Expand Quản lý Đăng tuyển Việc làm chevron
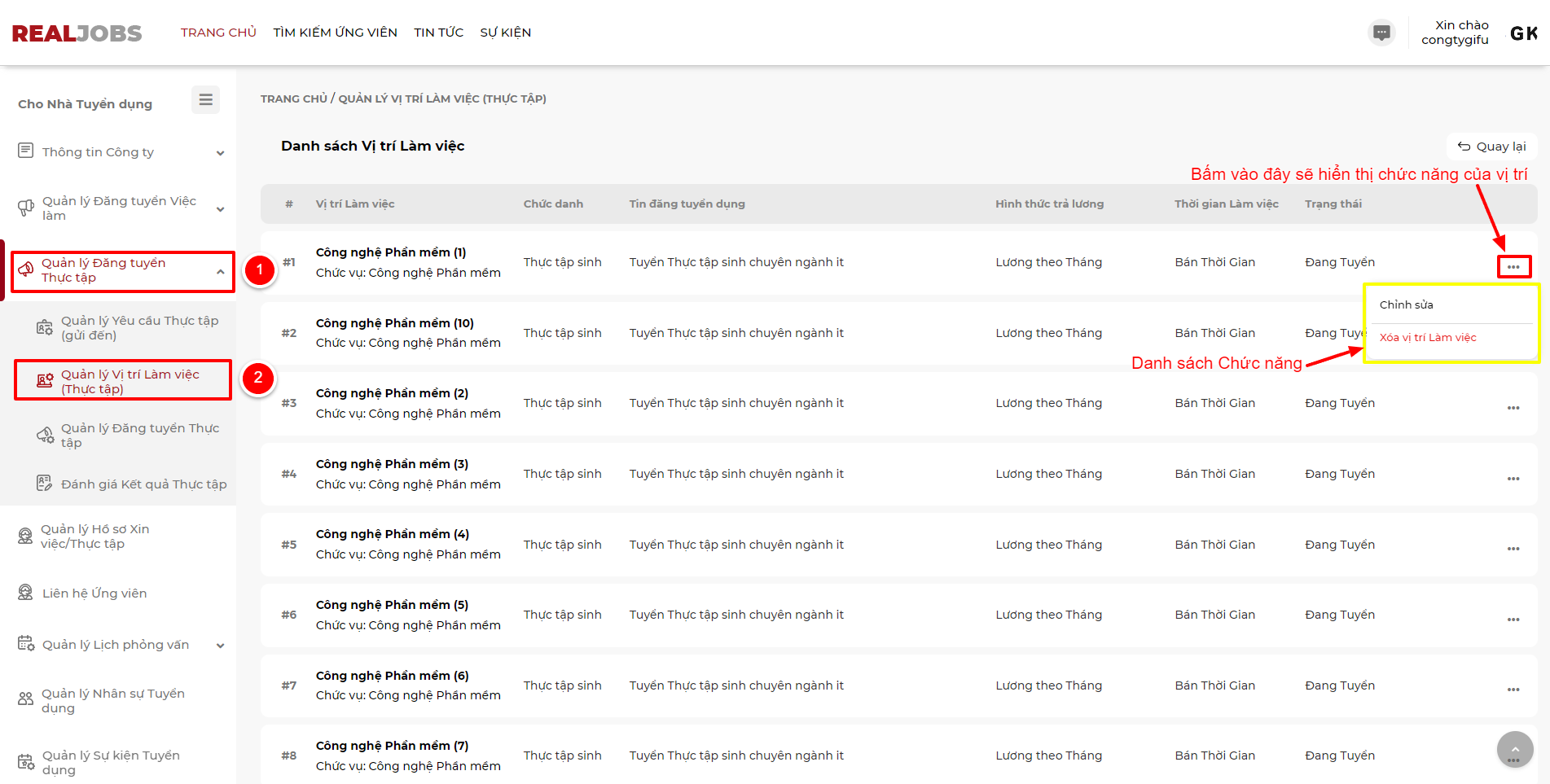 [220, 209]
